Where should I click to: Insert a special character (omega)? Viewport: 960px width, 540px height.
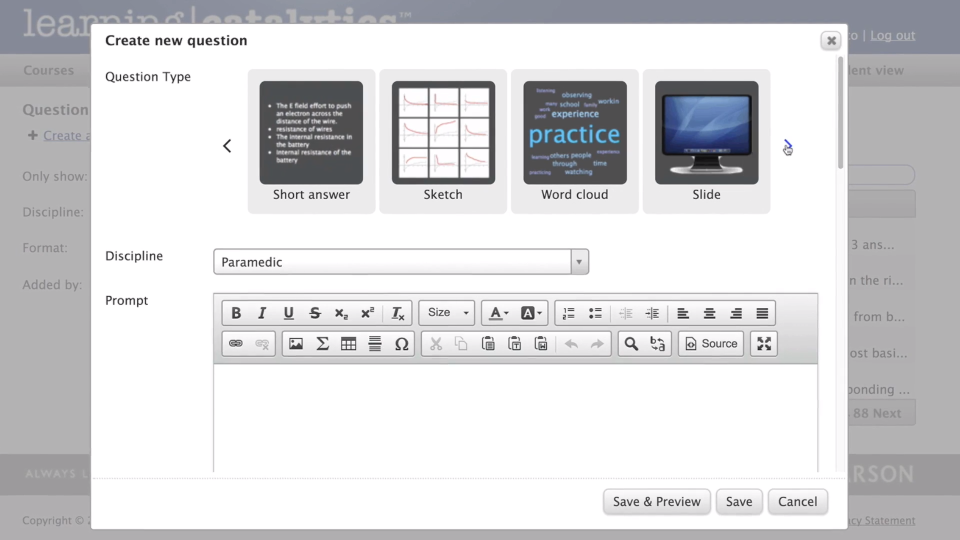click(401, 343)
